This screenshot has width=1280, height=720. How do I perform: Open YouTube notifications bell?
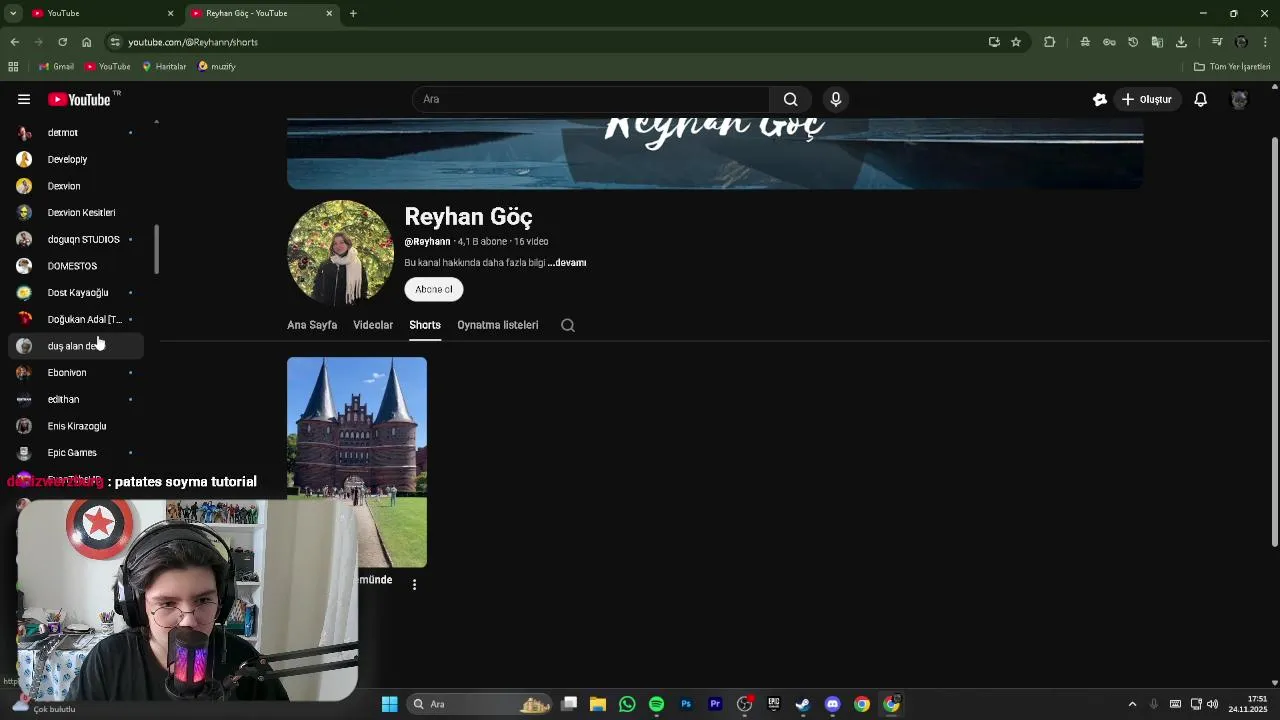[1200, 99]
